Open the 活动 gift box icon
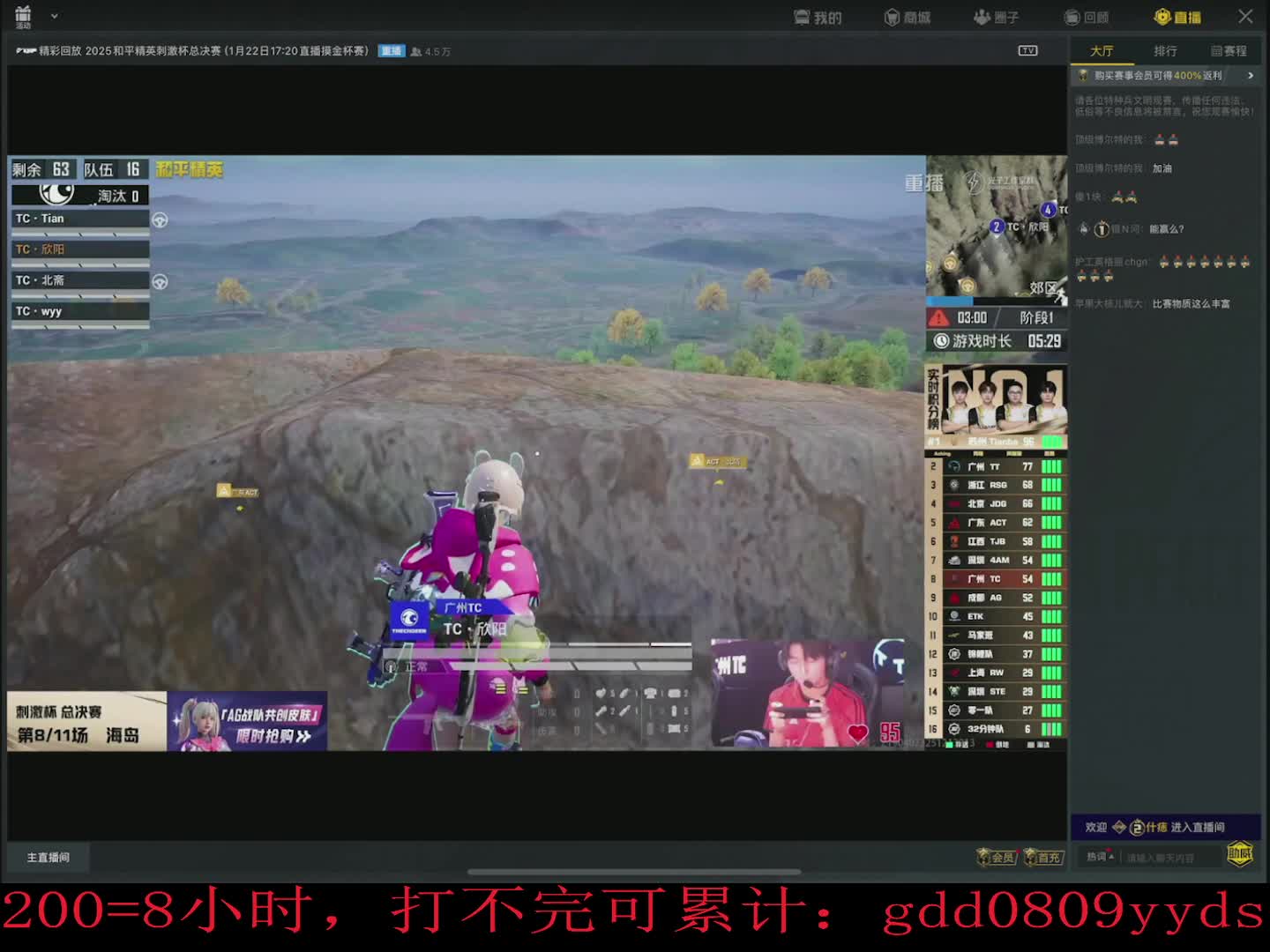 (x=24, y=15)
